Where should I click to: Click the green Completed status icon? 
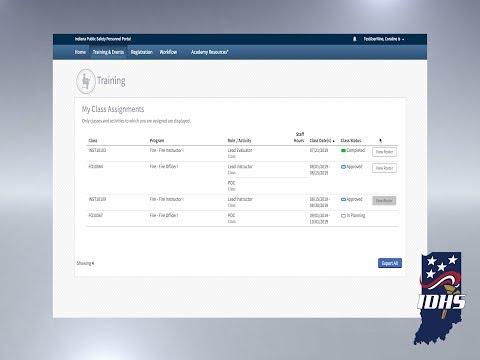pos(343,151)
